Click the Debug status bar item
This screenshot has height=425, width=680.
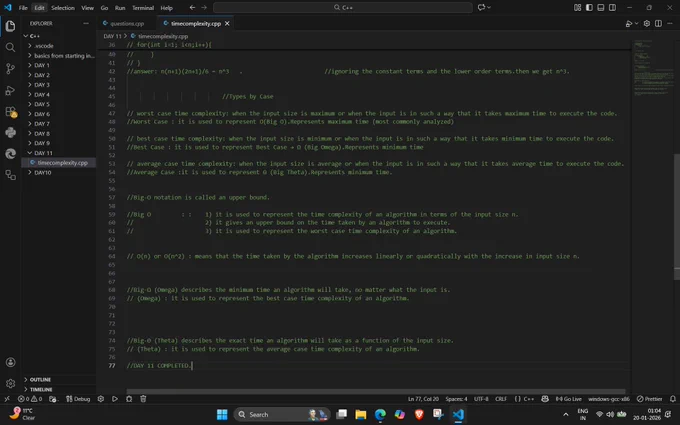point(78,399)
